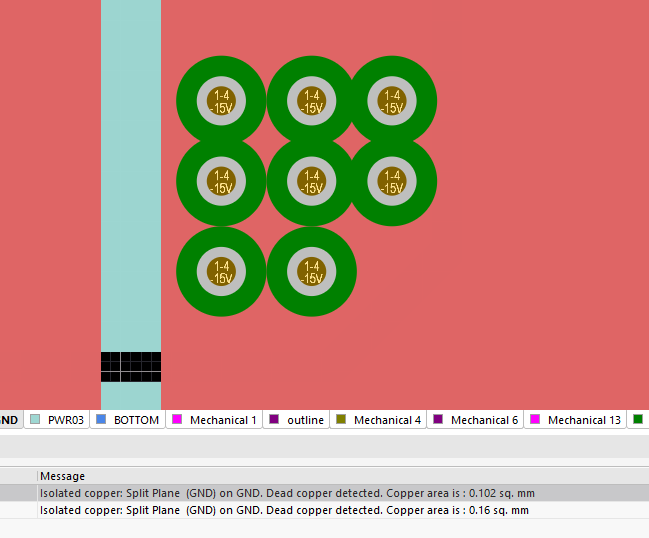Switch to the BOTTOM layer tab
This screenshot has height=538, width=649.
coord(127,420)
